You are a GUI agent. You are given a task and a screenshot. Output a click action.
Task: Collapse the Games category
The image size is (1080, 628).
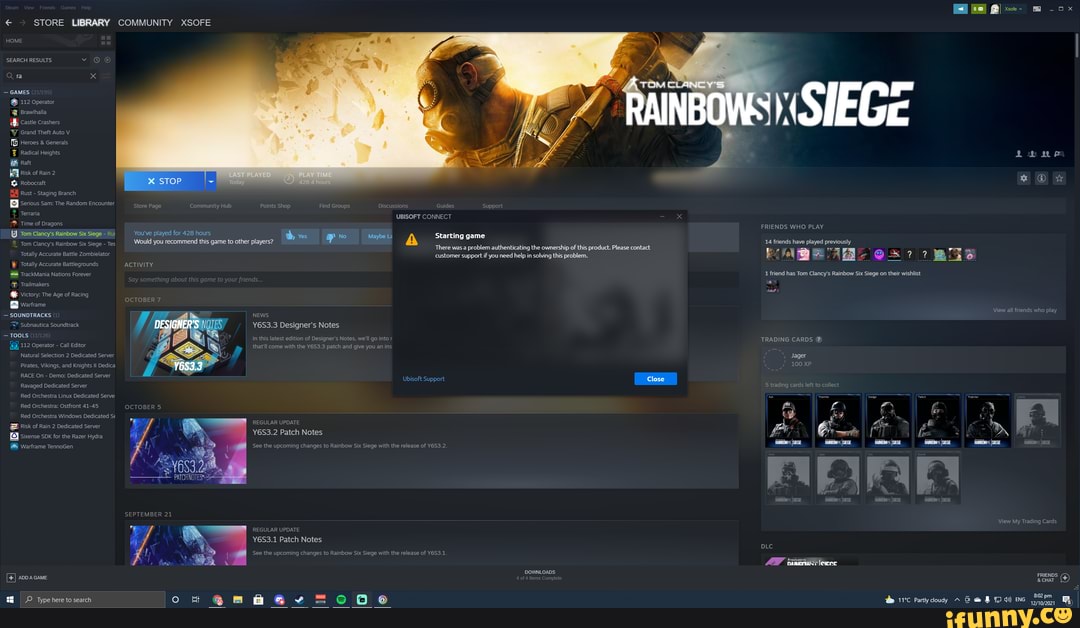[6, 92]
